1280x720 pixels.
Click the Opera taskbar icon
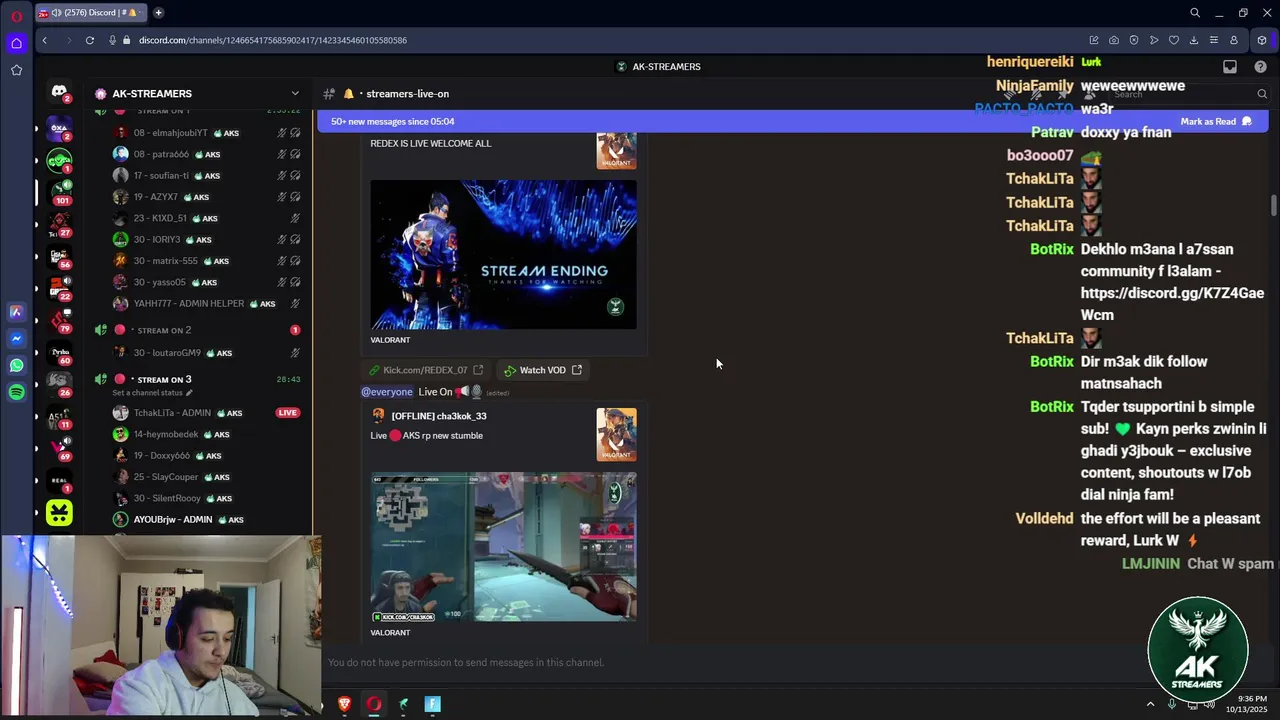tap(374, 704)
